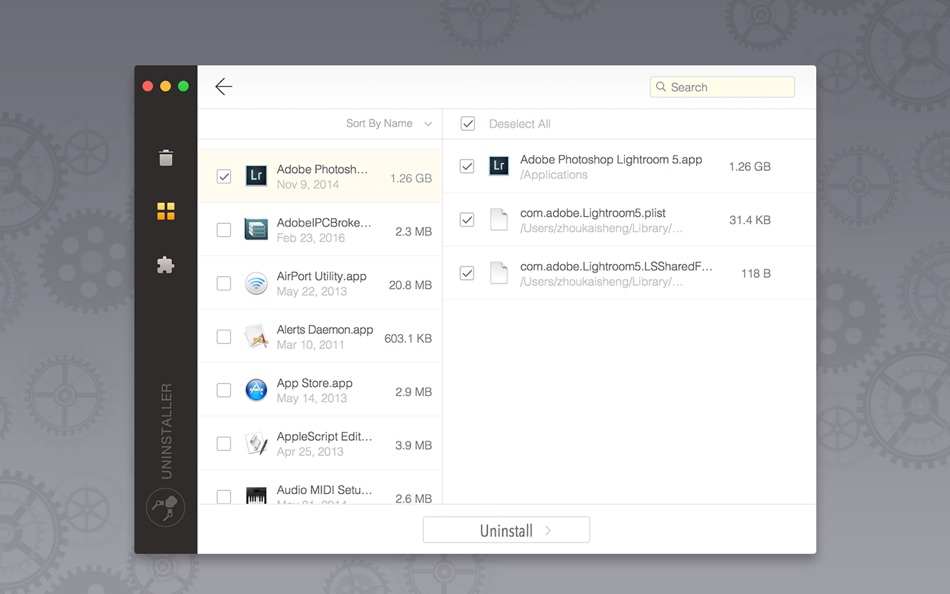Check the App Store.app checkbox
This screenshot has height=594, width=950.
coord(224,390)
